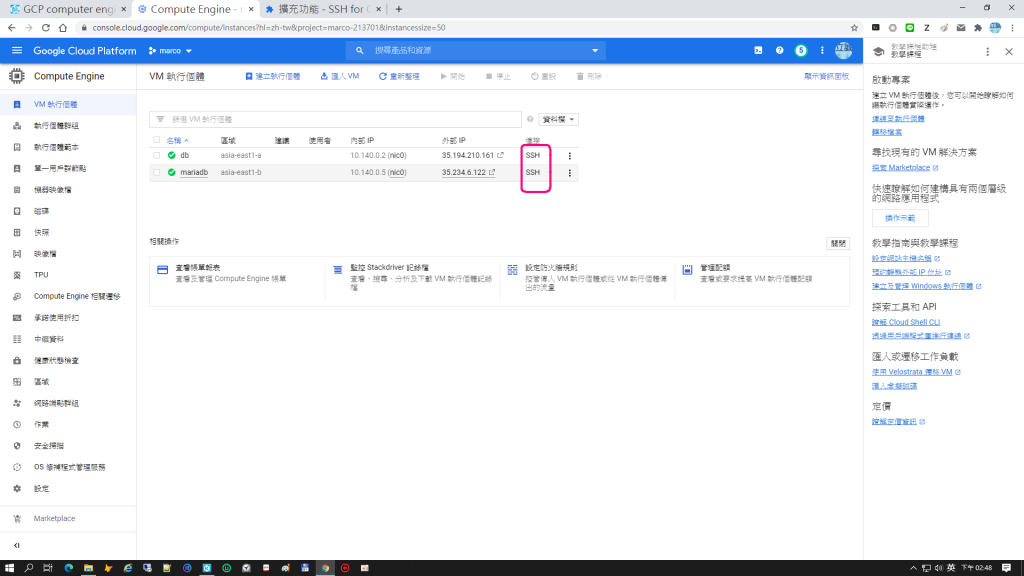1024x576 pixels.
Task: Click 關閉 button in related actions
Action: coord(838,244)
